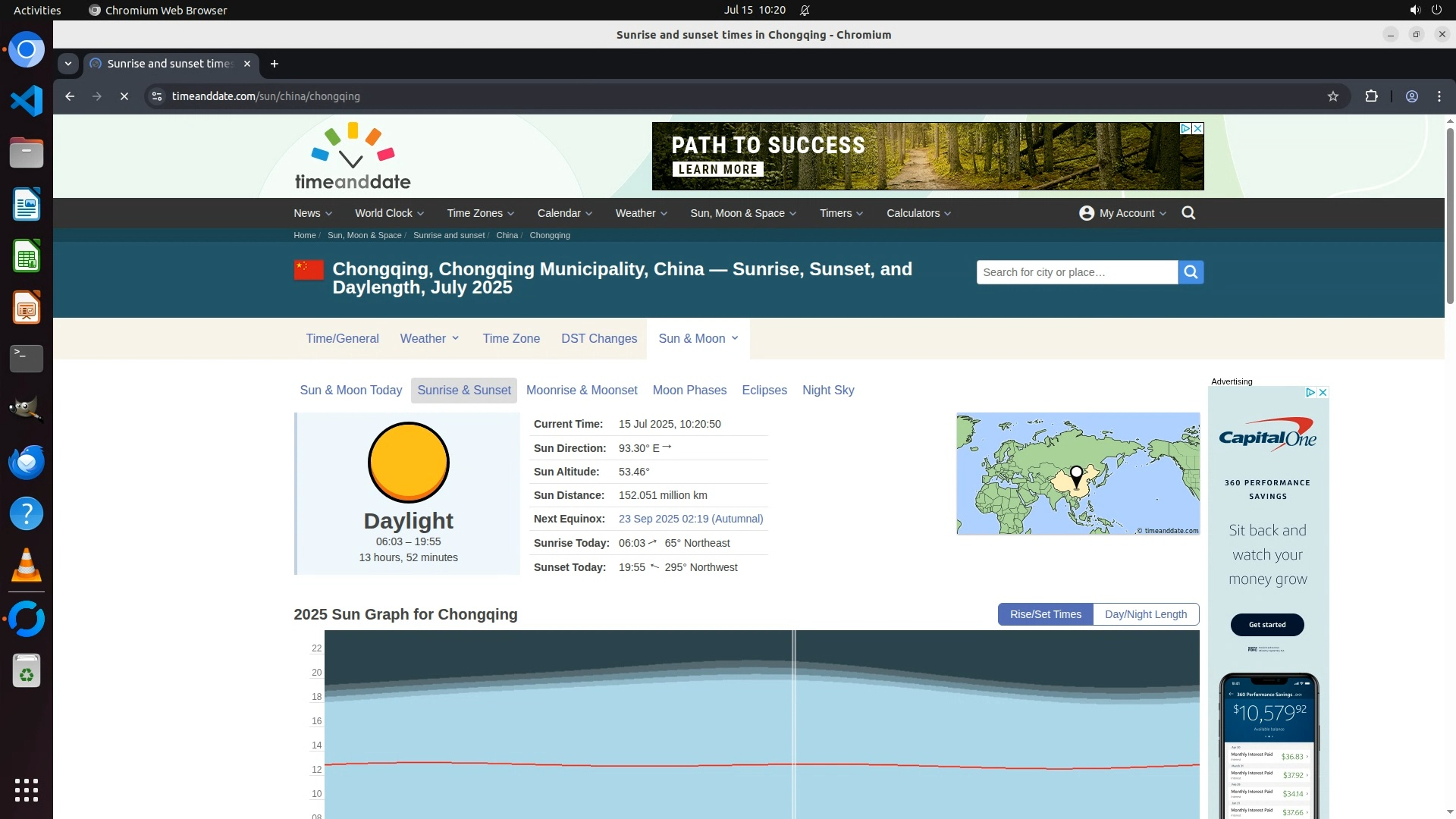Open the next equinox date link

coord(690,519)
